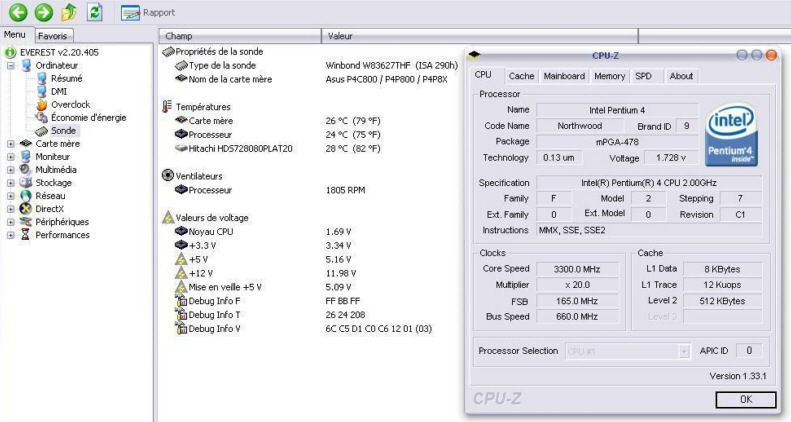Click the Performances hourglass icon
Screen dimensions: 791x422
click(25, 234)
